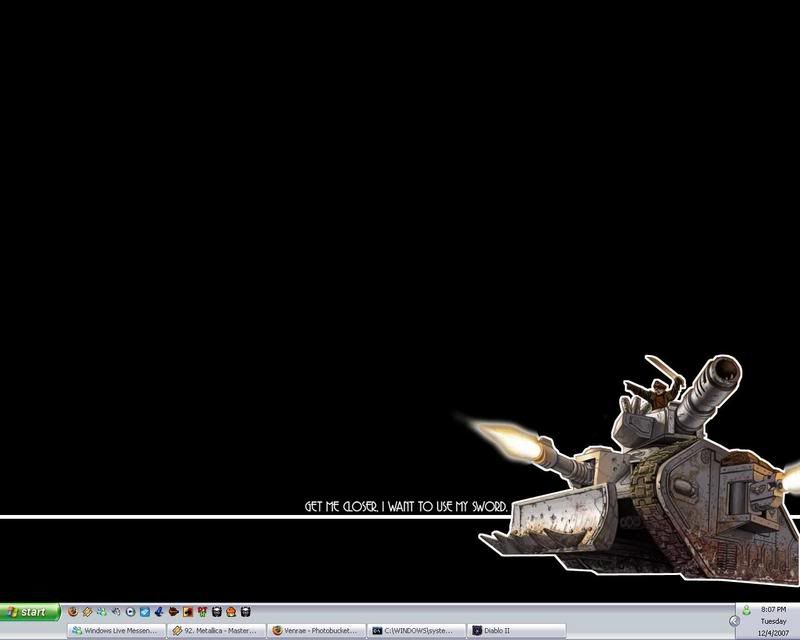The height and width of the screenshot is (640, 800).
Task: Expand hidden system tray icons with the chevron
Action: 734,621
